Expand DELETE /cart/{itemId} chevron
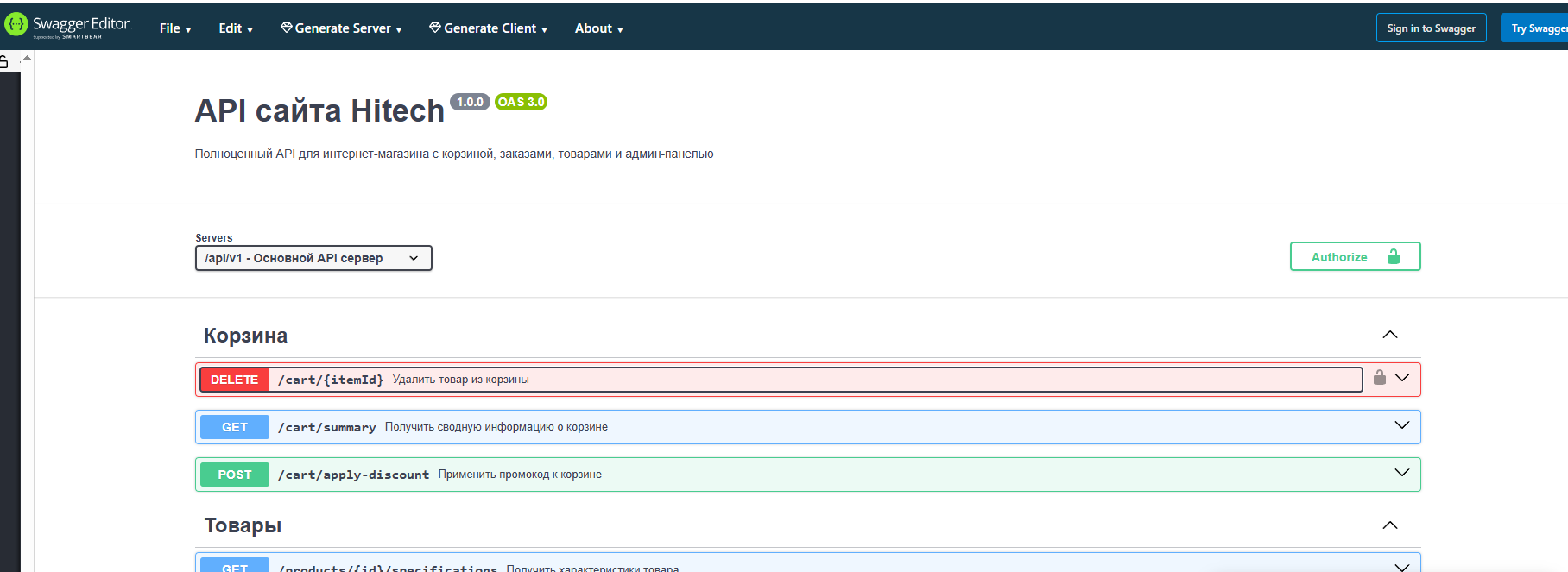 pyautogui.click(x=1402, y=378)
